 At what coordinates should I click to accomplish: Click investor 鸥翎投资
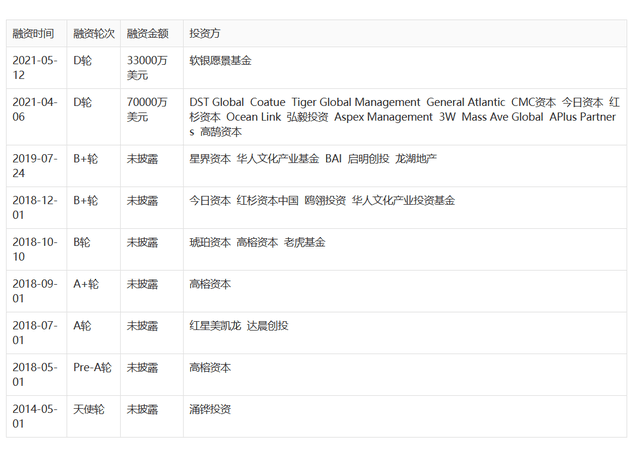325,201
